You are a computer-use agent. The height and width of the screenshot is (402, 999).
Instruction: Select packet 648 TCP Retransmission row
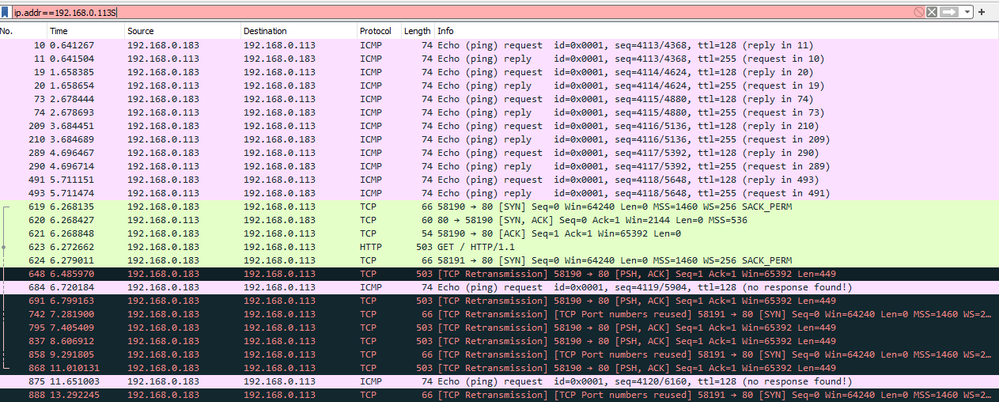pos(500,274)
